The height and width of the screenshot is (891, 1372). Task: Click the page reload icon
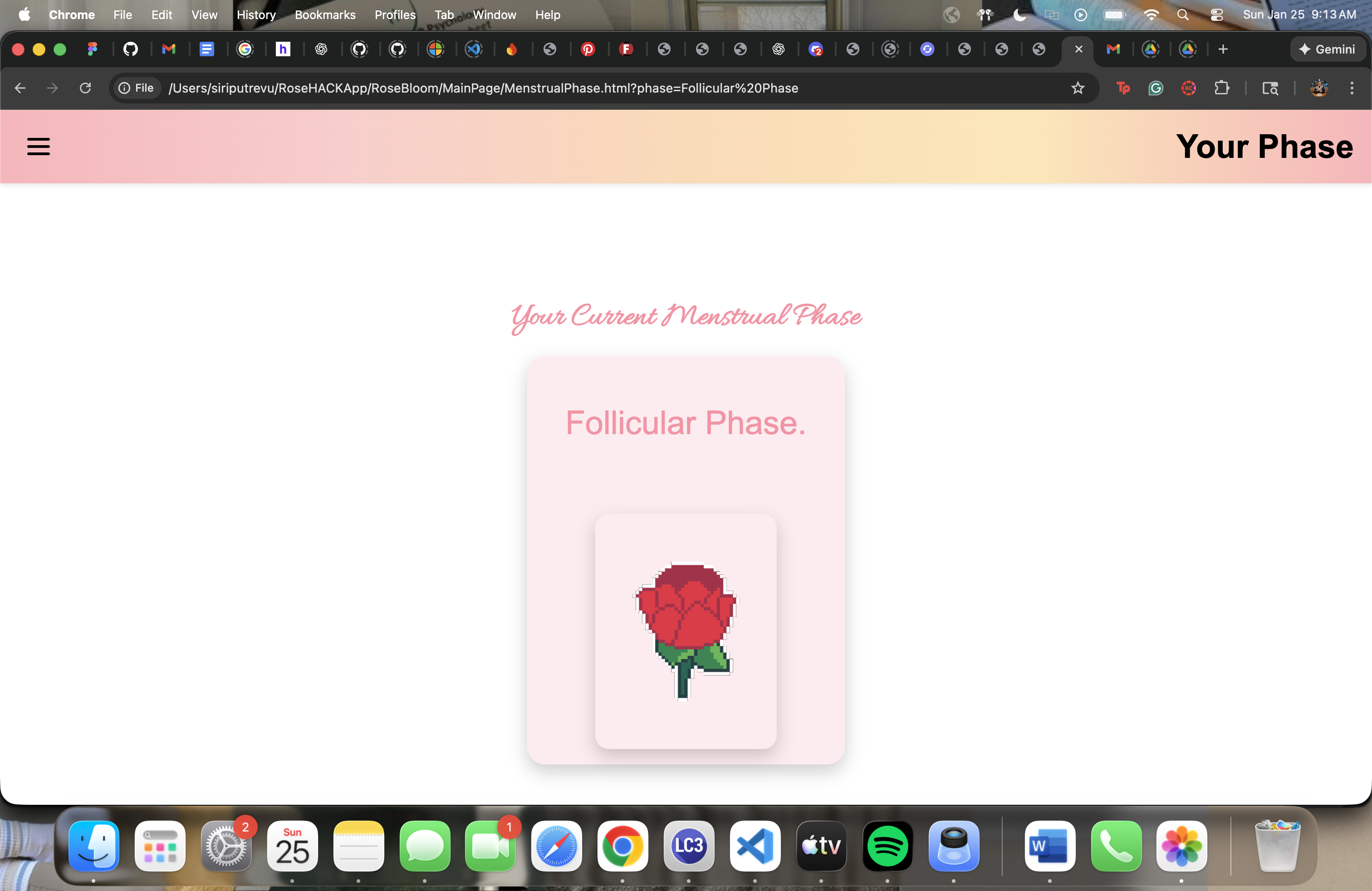(85, 88)
